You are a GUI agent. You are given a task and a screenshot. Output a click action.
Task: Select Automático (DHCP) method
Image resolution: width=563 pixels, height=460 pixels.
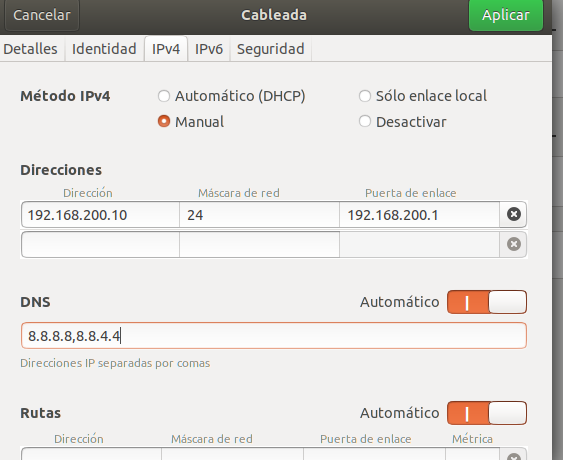232,96
